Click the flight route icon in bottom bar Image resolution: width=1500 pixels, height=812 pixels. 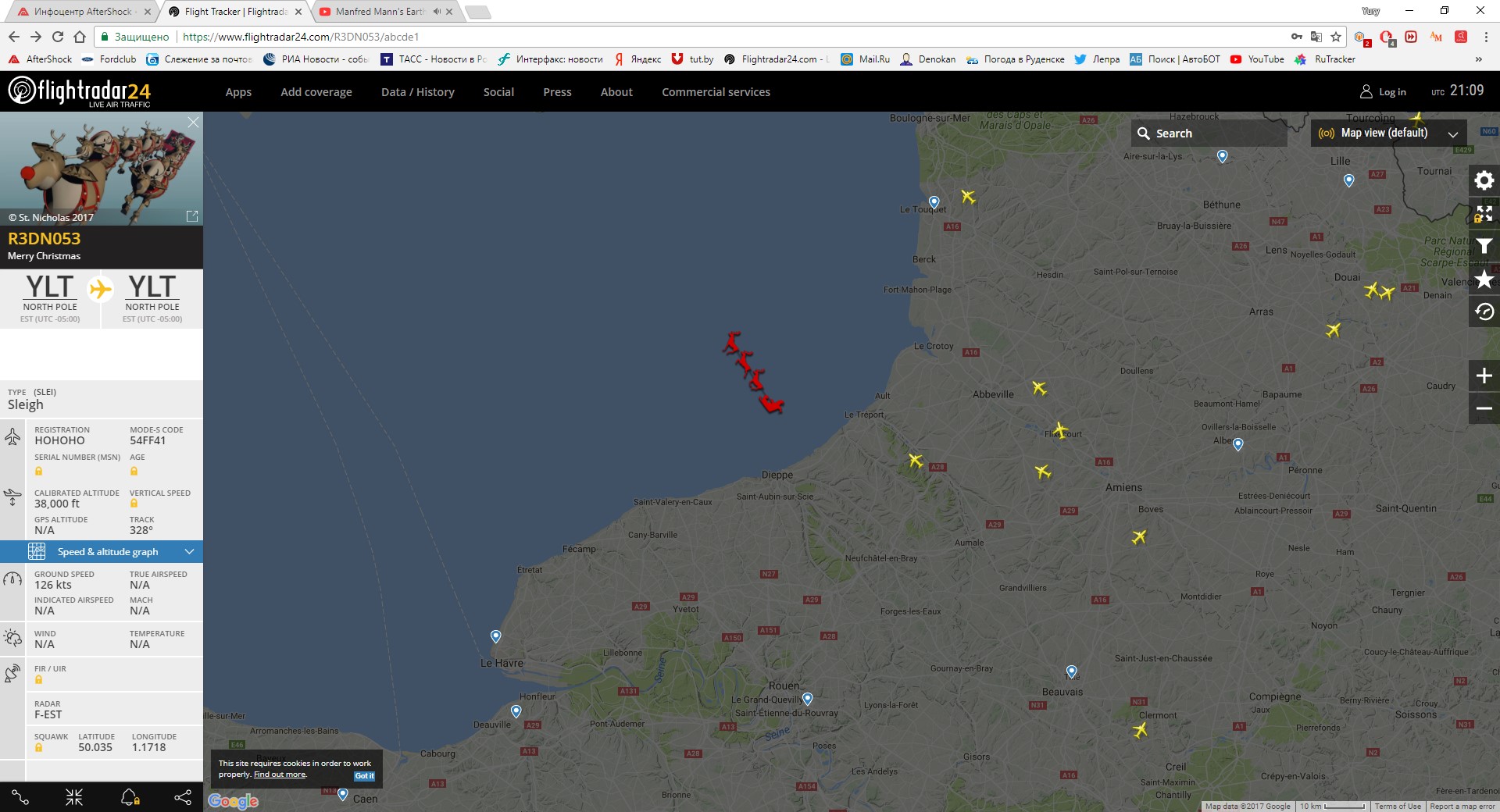click(x=21, y=797)
